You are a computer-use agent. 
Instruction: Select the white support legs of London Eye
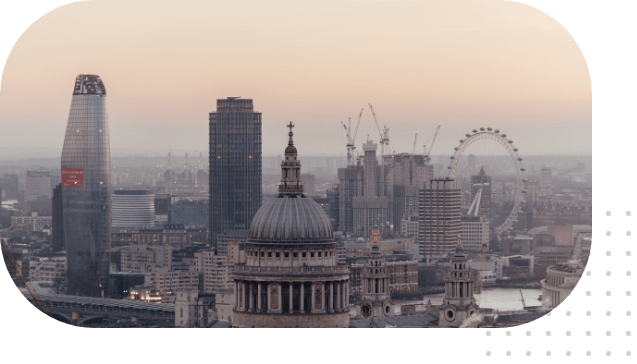pos(474,202)
